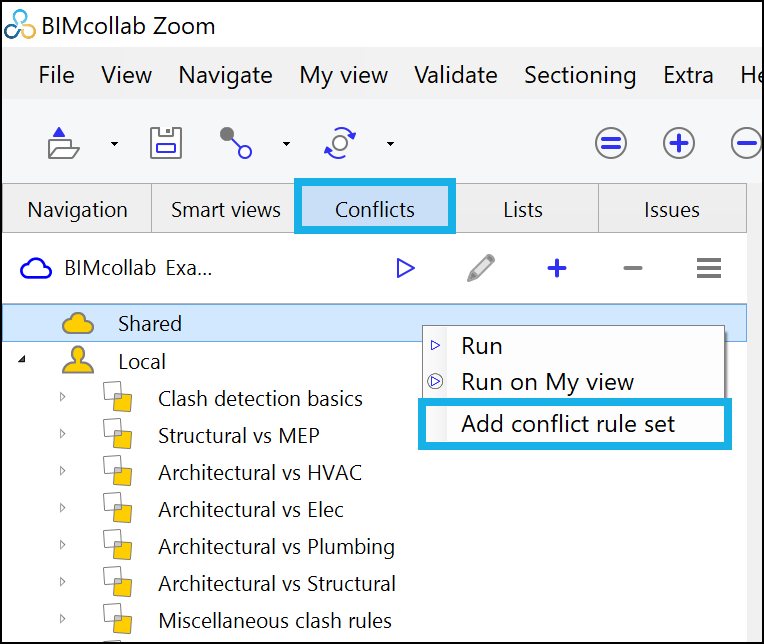Screen dimensions: 764x644
Task: Open the Extra menu
Action: (688, 75)
